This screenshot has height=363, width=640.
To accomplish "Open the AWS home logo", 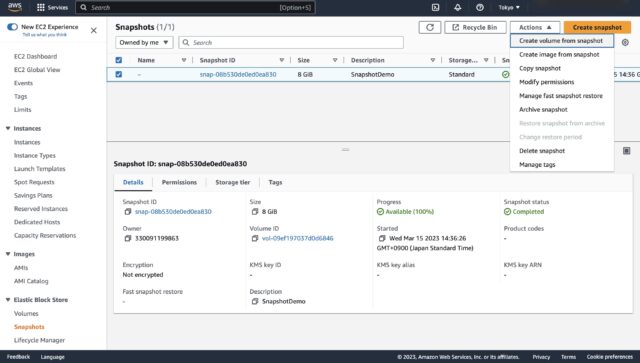I will [x=15, y=7].
